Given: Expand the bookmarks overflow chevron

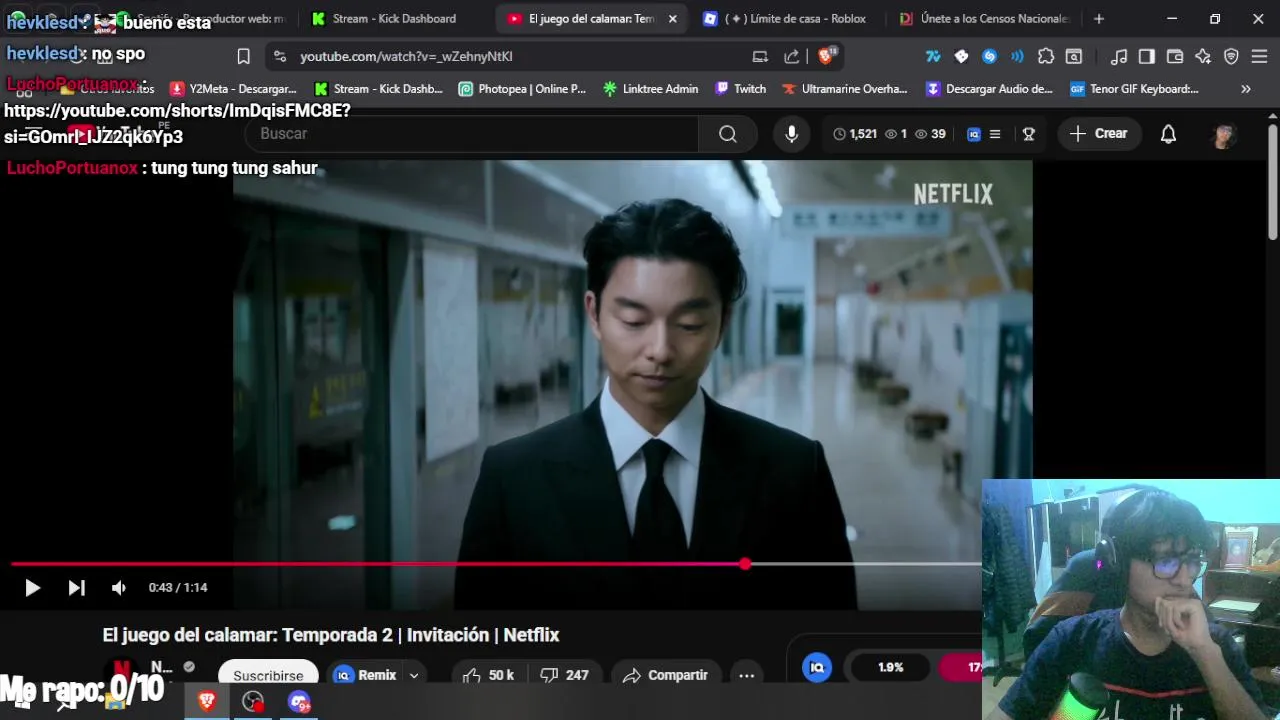Looking at the screenshot, I should [1246, 89].
